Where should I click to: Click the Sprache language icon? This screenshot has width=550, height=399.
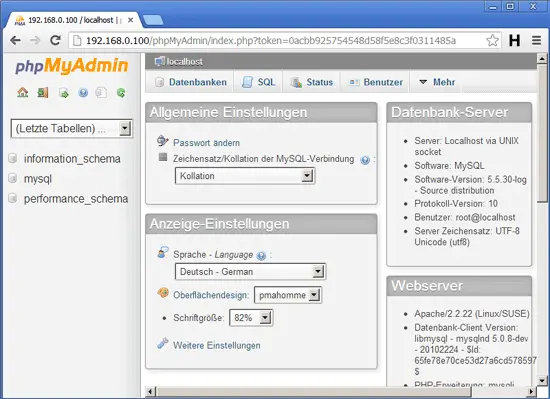coord(163,252)
